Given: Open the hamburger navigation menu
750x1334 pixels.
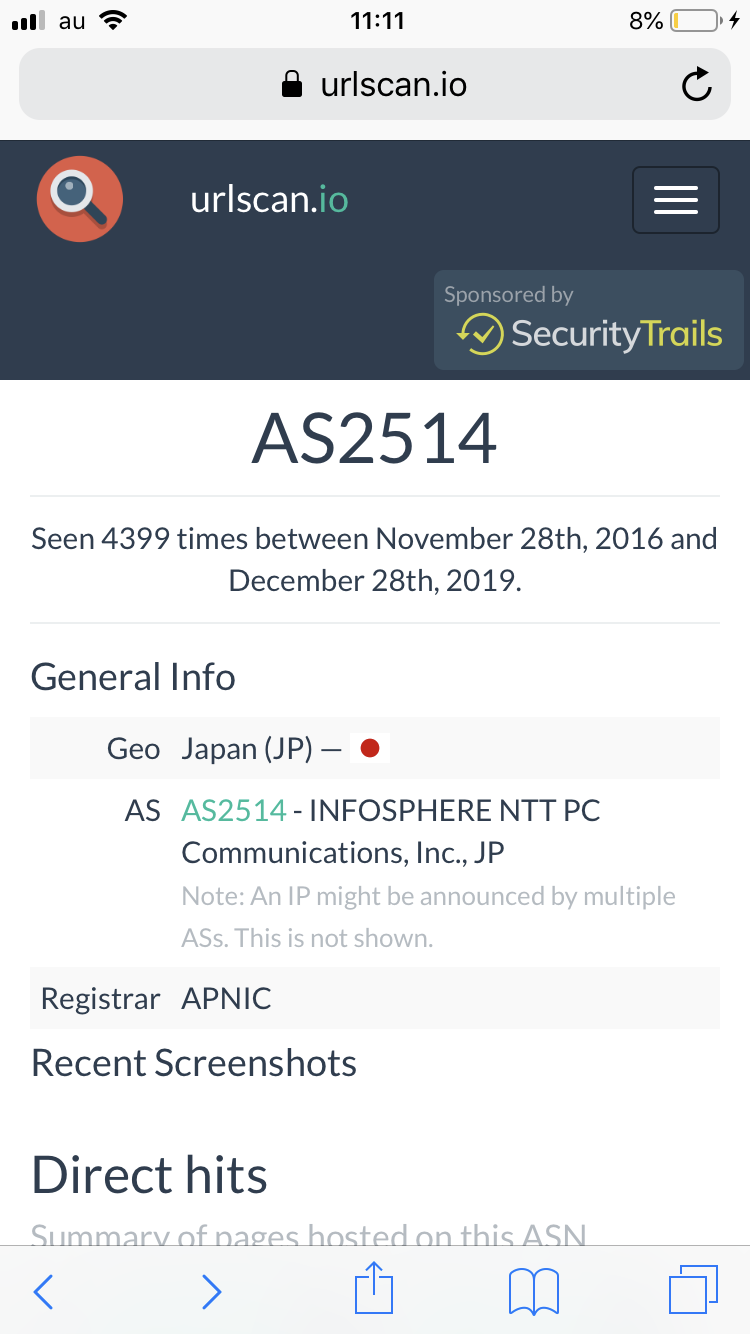Looking at the screenshot, I should (x=675, y=200).
